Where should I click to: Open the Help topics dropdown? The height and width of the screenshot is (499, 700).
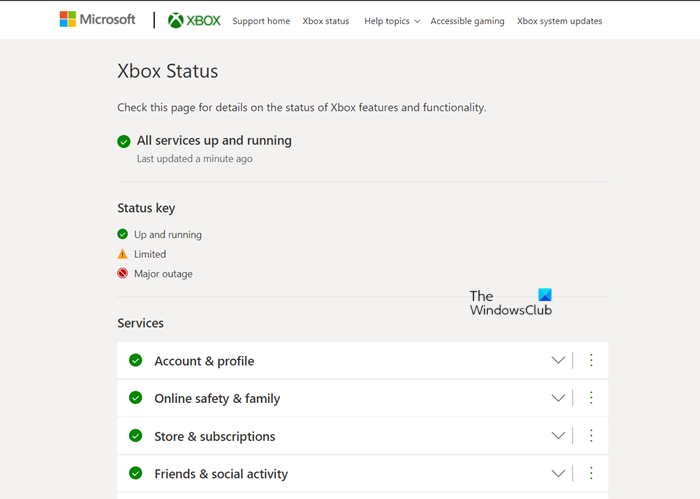point(392,21)
